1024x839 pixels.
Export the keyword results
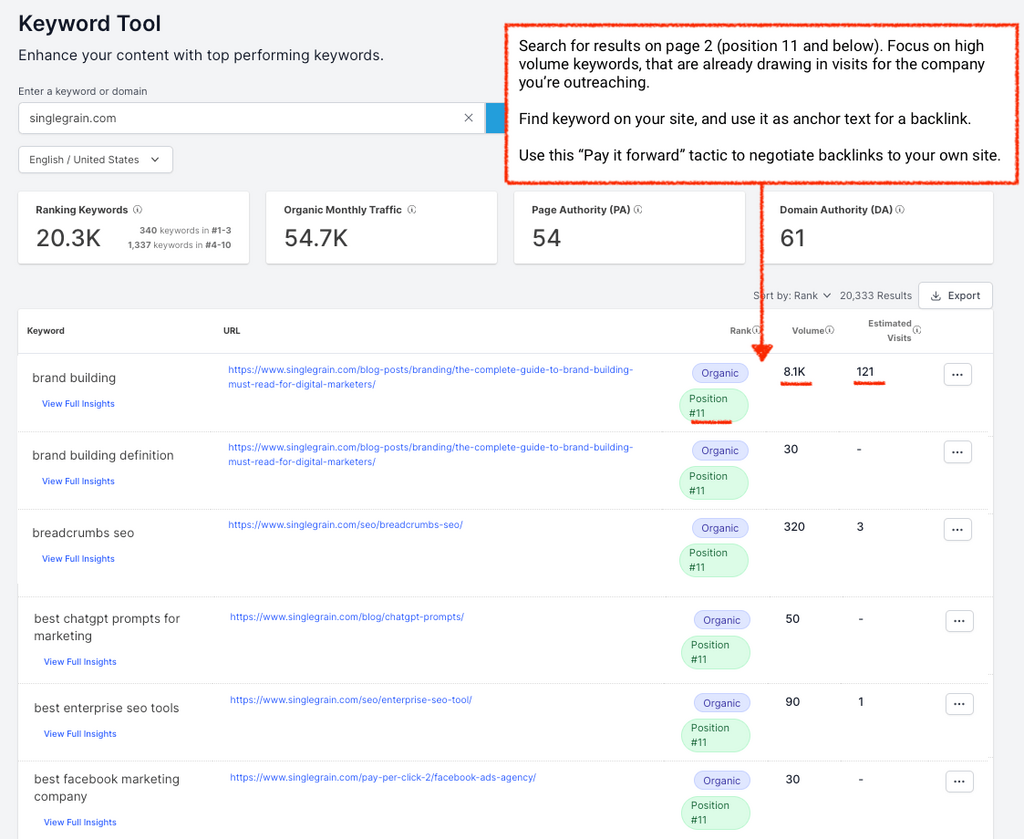955,296
